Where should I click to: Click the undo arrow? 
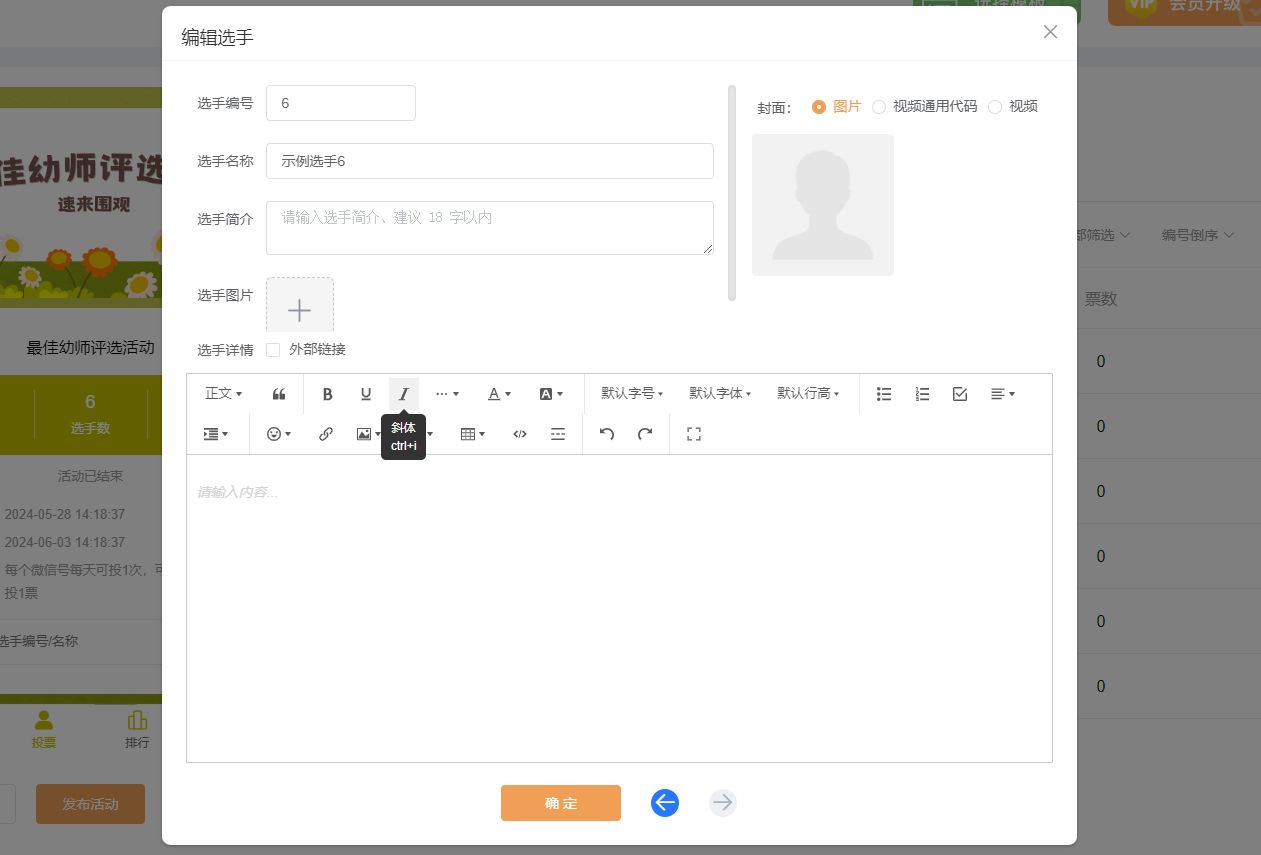pos(607,434)
